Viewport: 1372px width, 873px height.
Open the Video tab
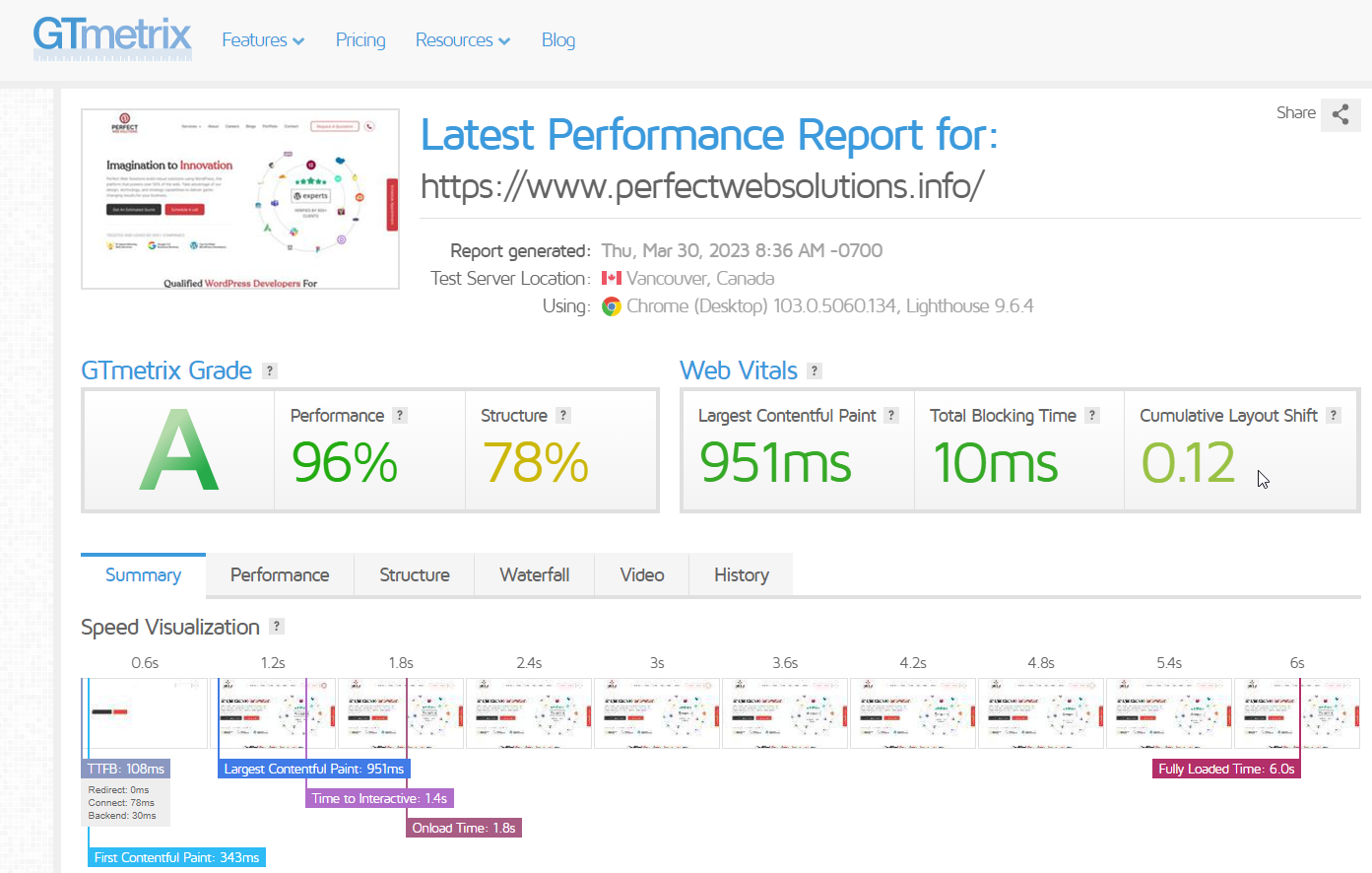pyautogui.click(x=642, y=575)
